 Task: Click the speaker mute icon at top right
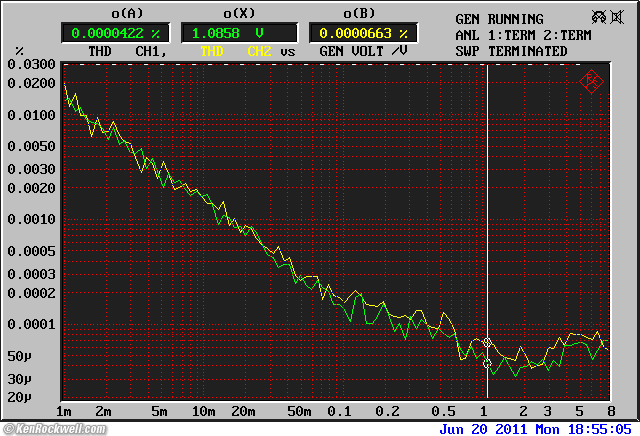617,17
